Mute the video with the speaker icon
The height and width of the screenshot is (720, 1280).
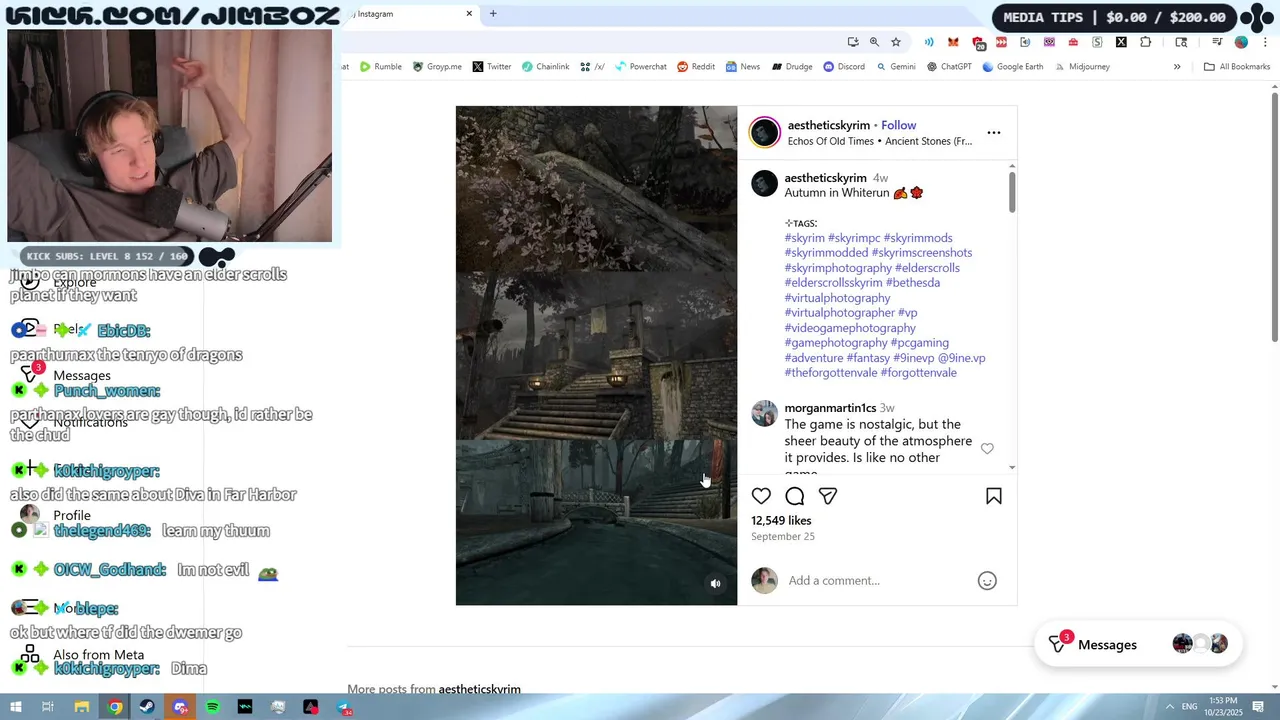(715, 584)
